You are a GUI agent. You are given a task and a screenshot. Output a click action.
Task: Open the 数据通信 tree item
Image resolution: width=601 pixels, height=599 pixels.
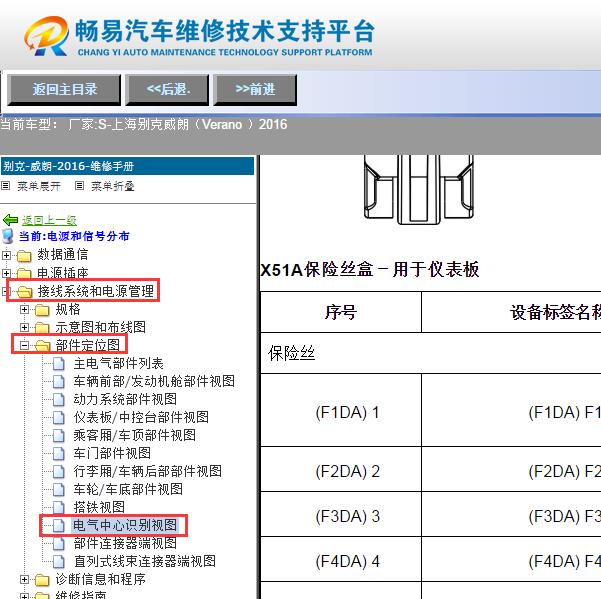pyautogui.click(x=62, y=255)
